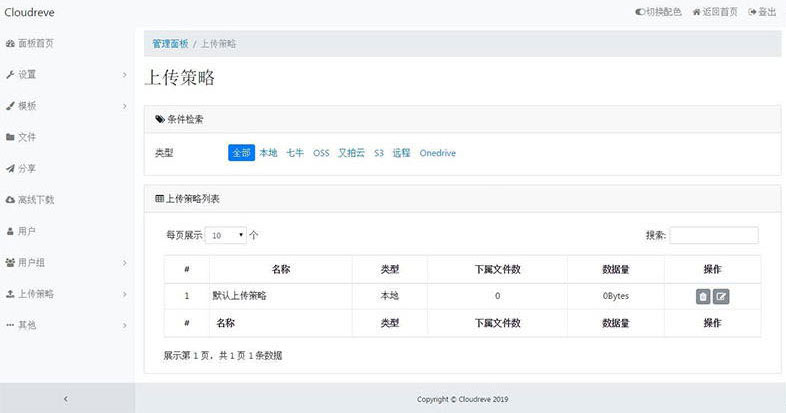Click the cloud download icon for 离线下载

(10, 199)
